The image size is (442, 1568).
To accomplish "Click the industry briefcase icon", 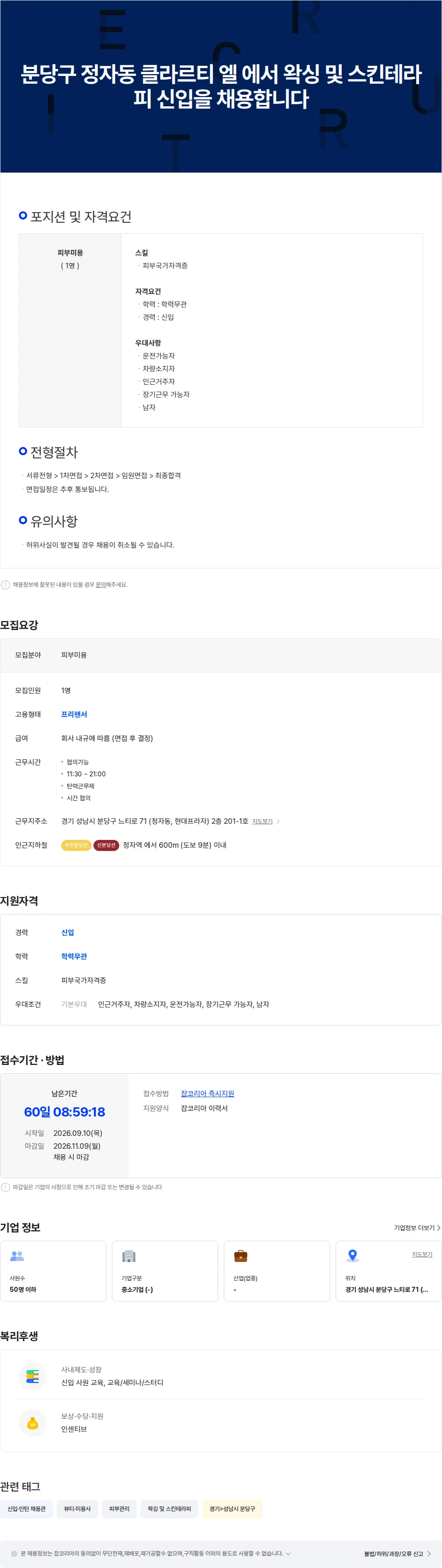I will pos(241,1256).
